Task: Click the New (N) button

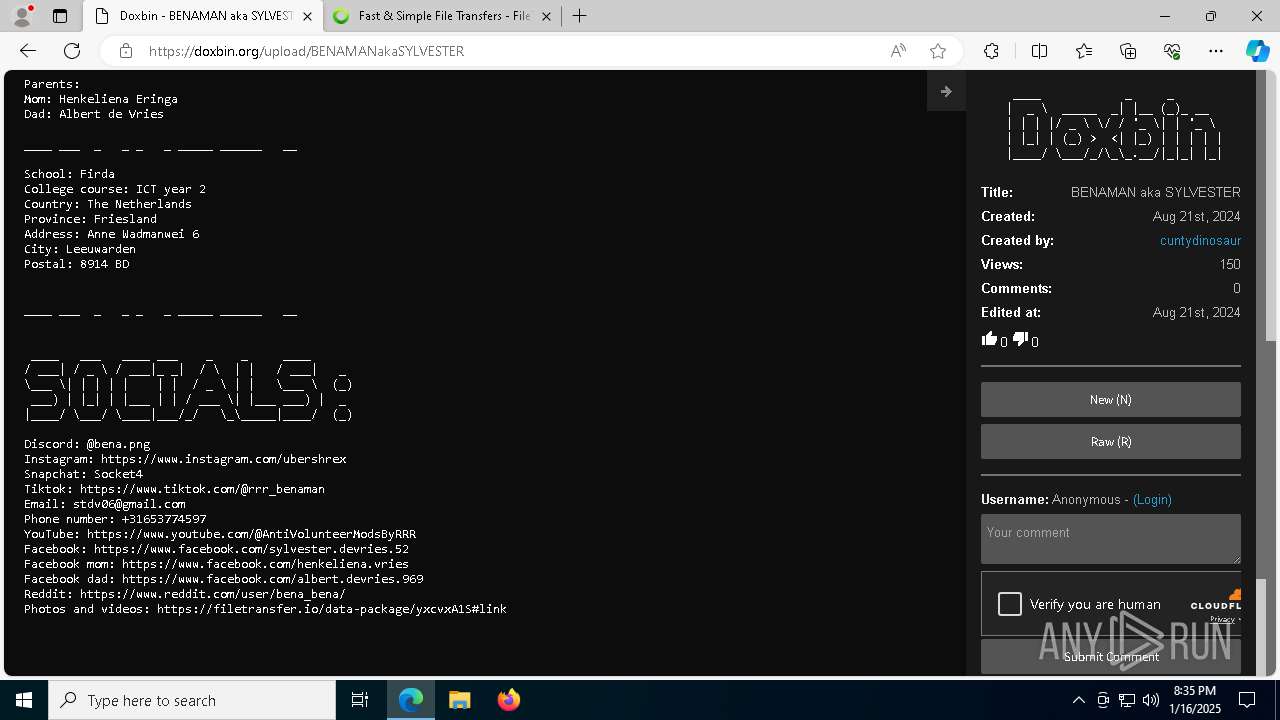Action: (1111, 399)
